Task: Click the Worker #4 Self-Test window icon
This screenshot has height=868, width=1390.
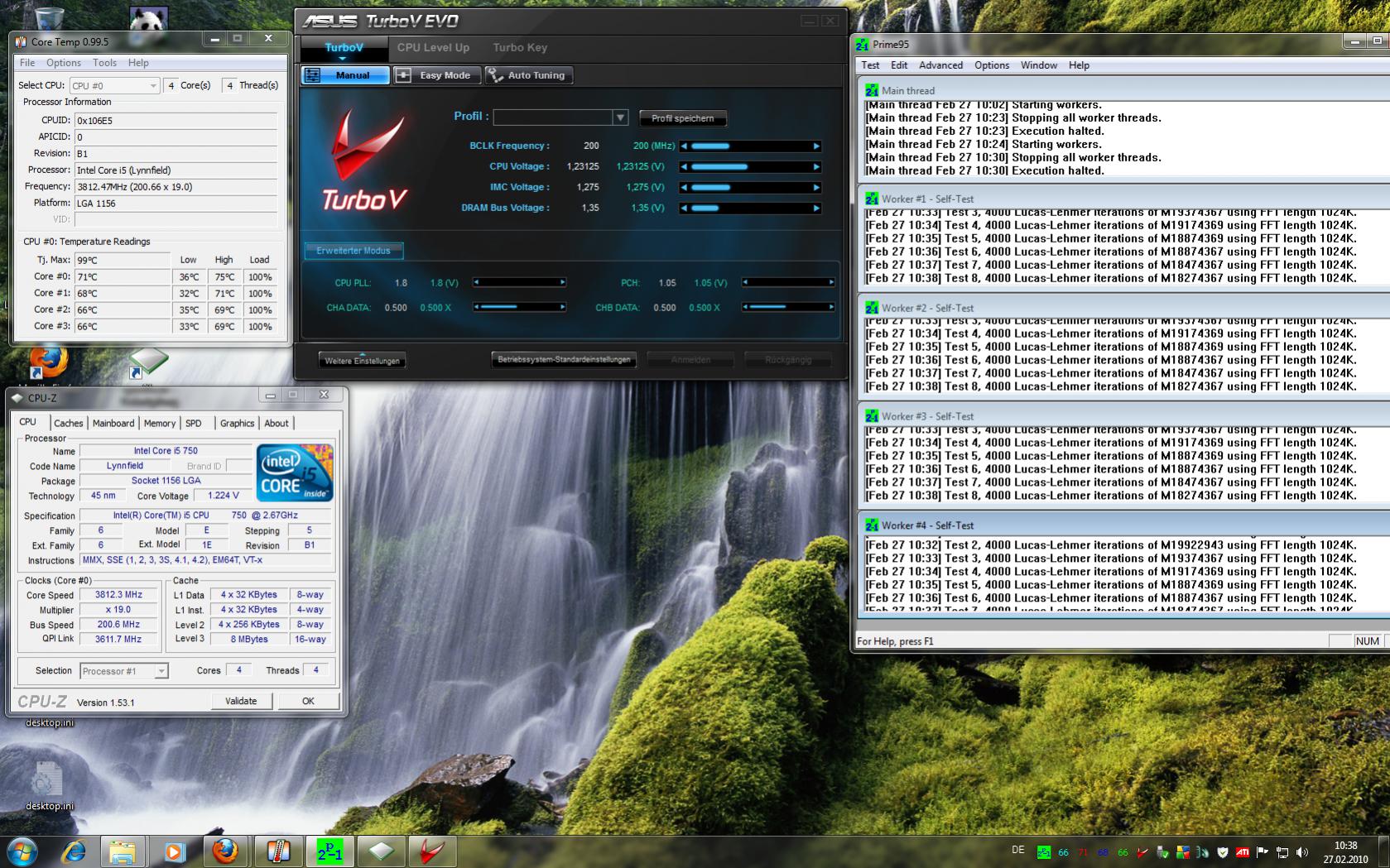Action: (x=871, y=525)
